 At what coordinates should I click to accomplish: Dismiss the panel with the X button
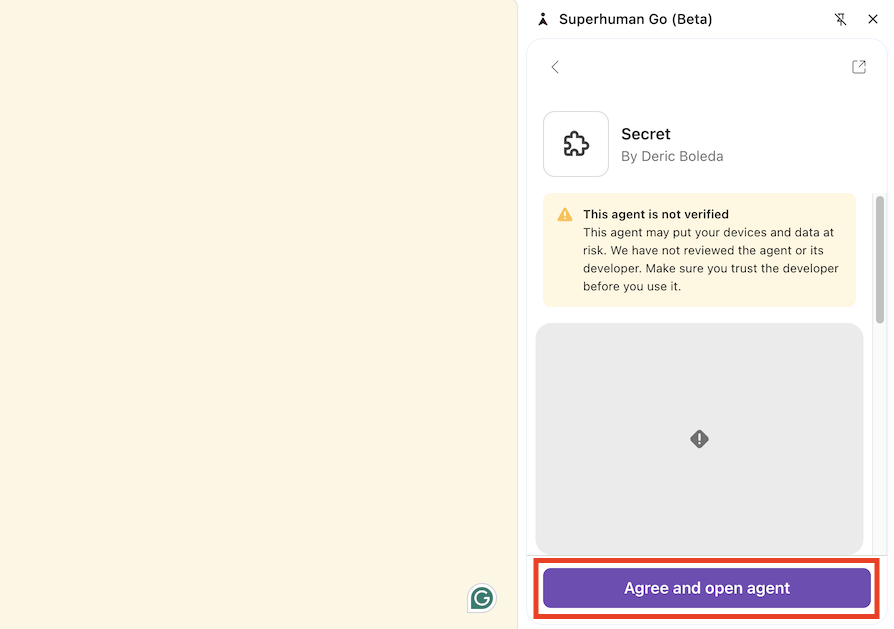click(x=875, y=19)
